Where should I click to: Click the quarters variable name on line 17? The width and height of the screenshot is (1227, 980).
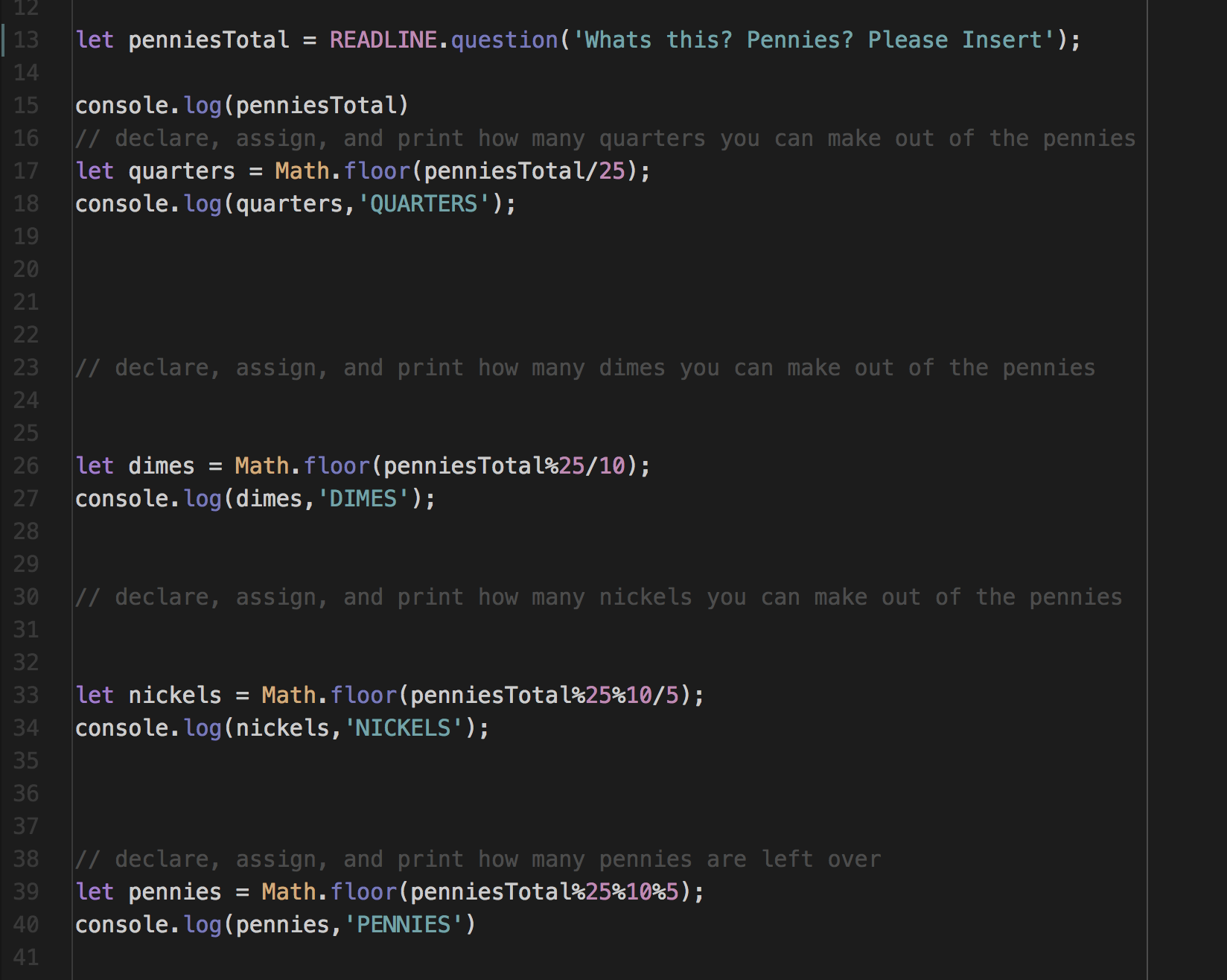point(182,171)
